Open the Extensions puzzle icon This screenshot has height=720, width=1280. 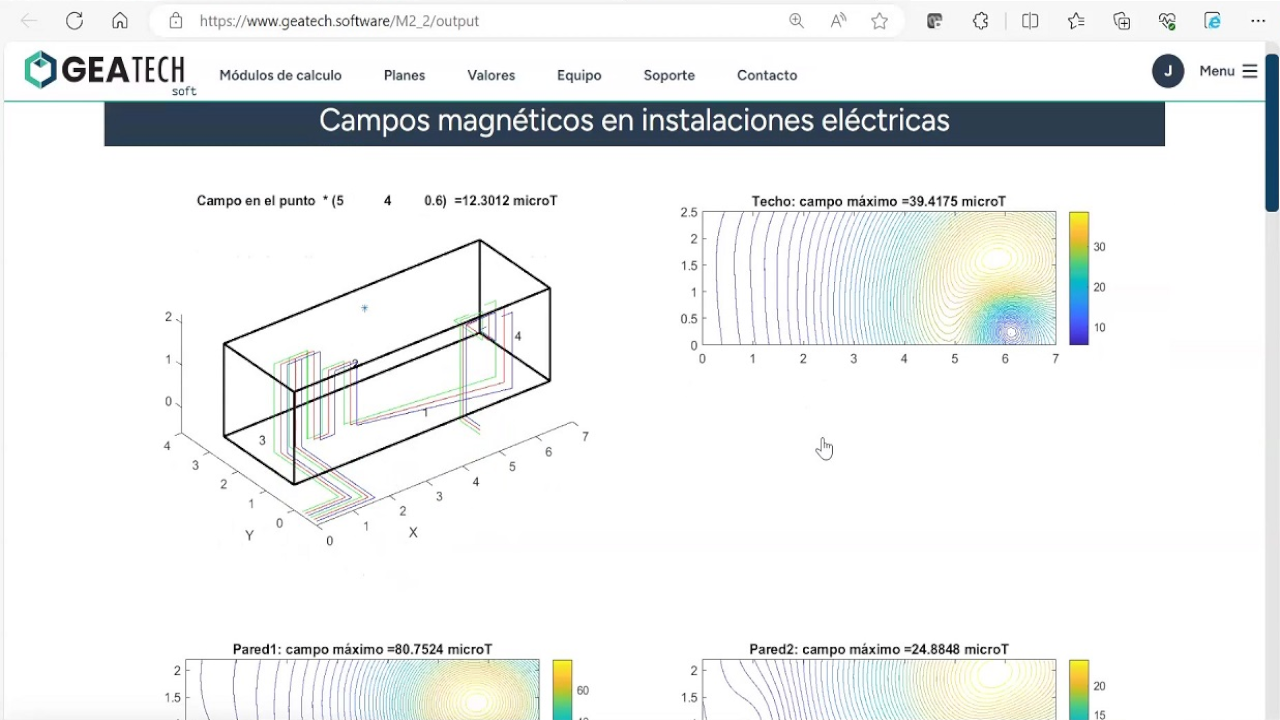[981, 20]
